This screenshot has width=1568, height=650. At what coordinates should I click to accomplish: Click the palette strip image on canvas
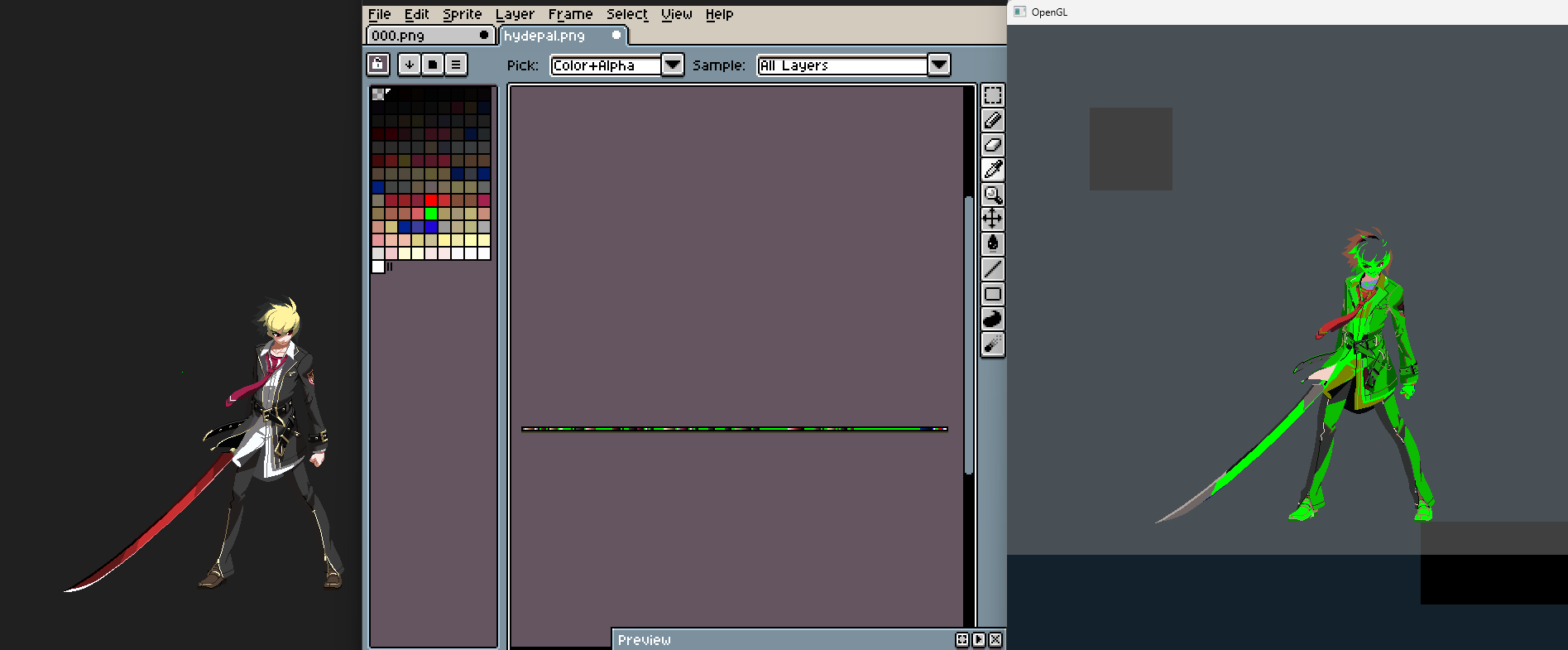735,429
